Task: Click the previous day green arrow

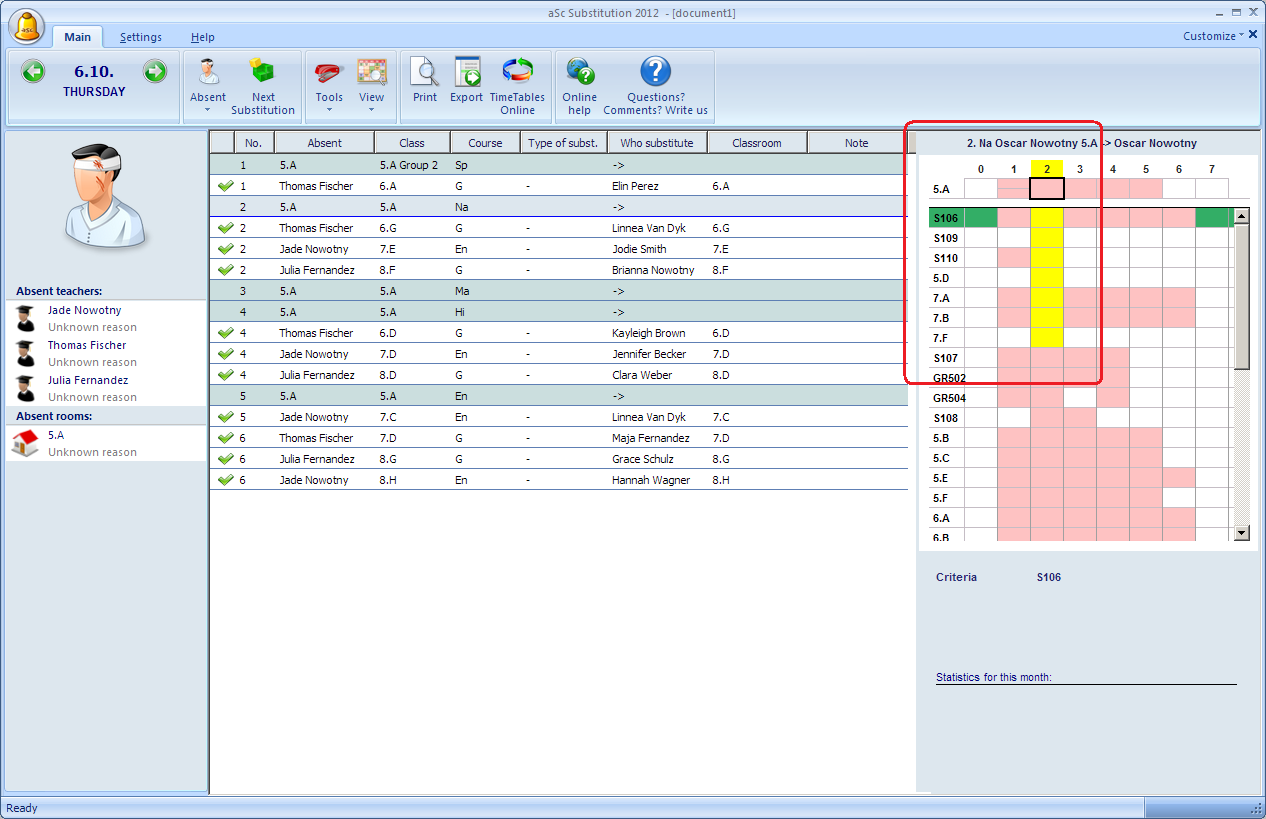Action: click(x=33, y=72)
